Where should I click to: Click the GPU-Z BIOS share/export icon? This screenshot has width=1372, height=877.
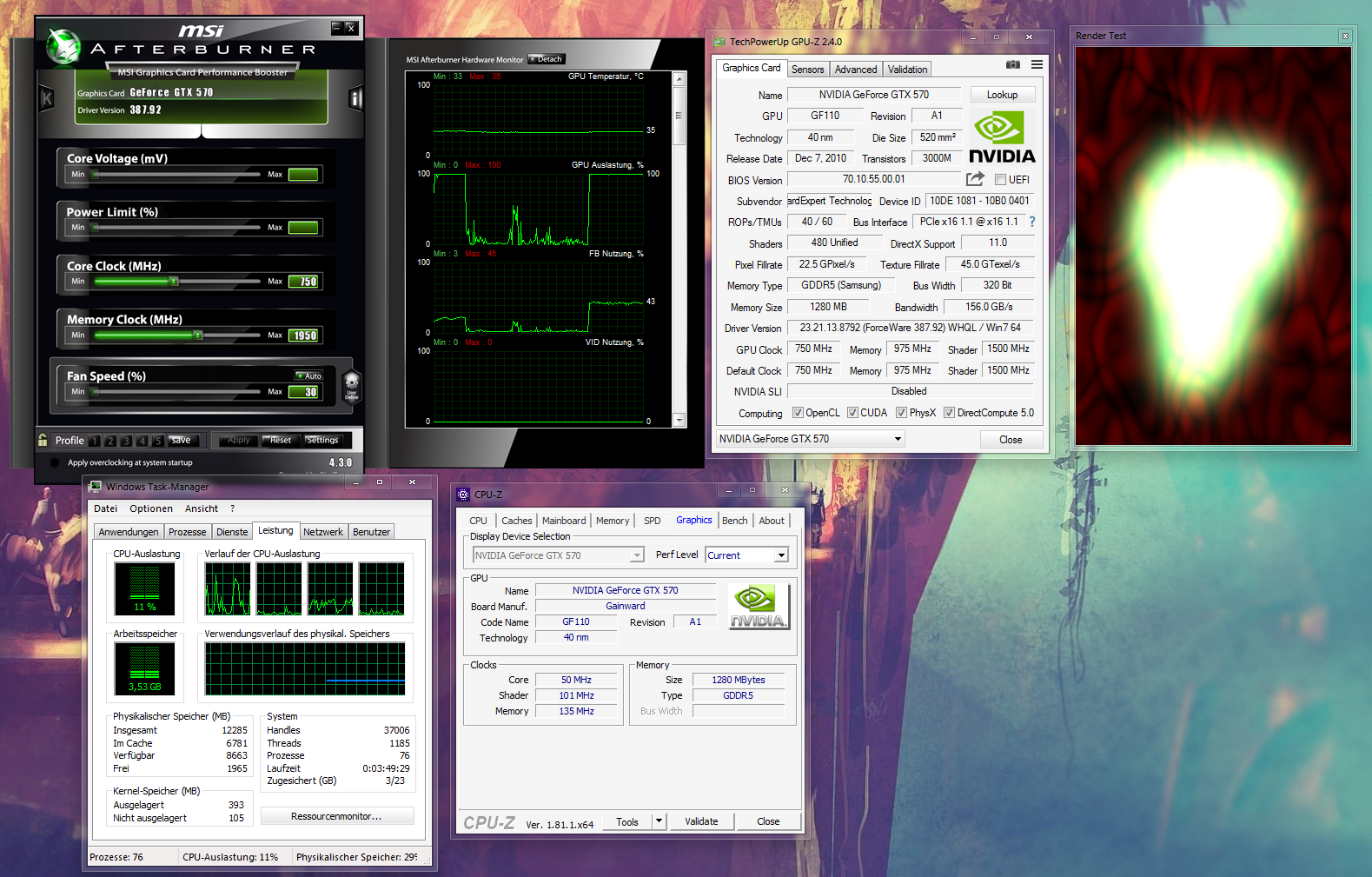[x=975, y=179]
